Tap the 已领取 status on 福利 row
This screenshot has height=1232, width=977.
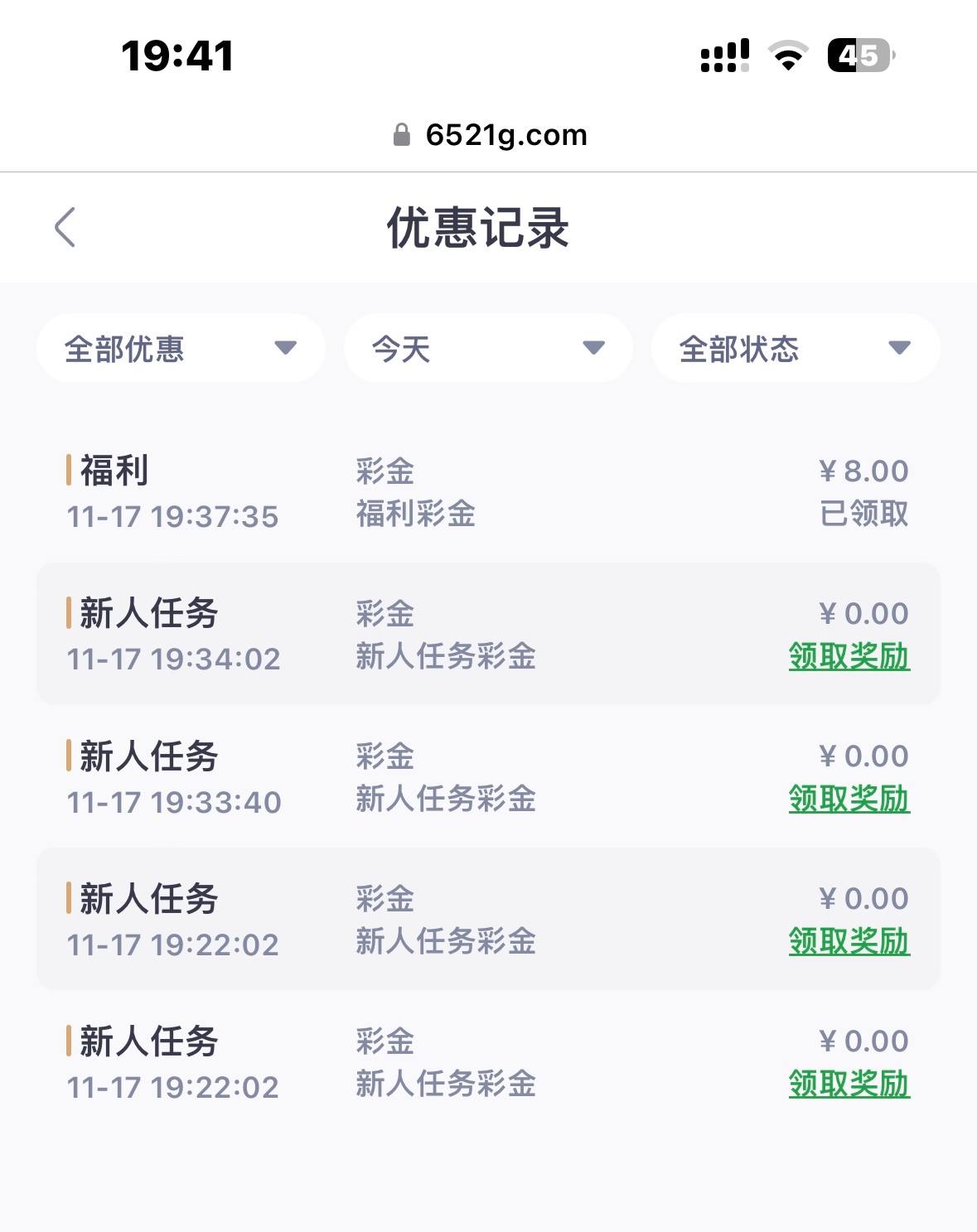863,514
